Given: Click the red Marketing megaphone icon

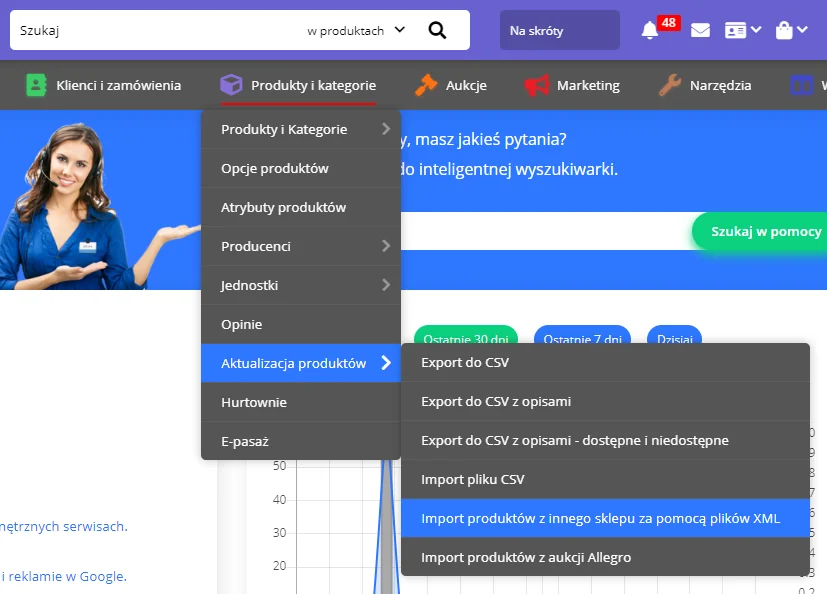Looking at the screenshot, I should 537,85.
